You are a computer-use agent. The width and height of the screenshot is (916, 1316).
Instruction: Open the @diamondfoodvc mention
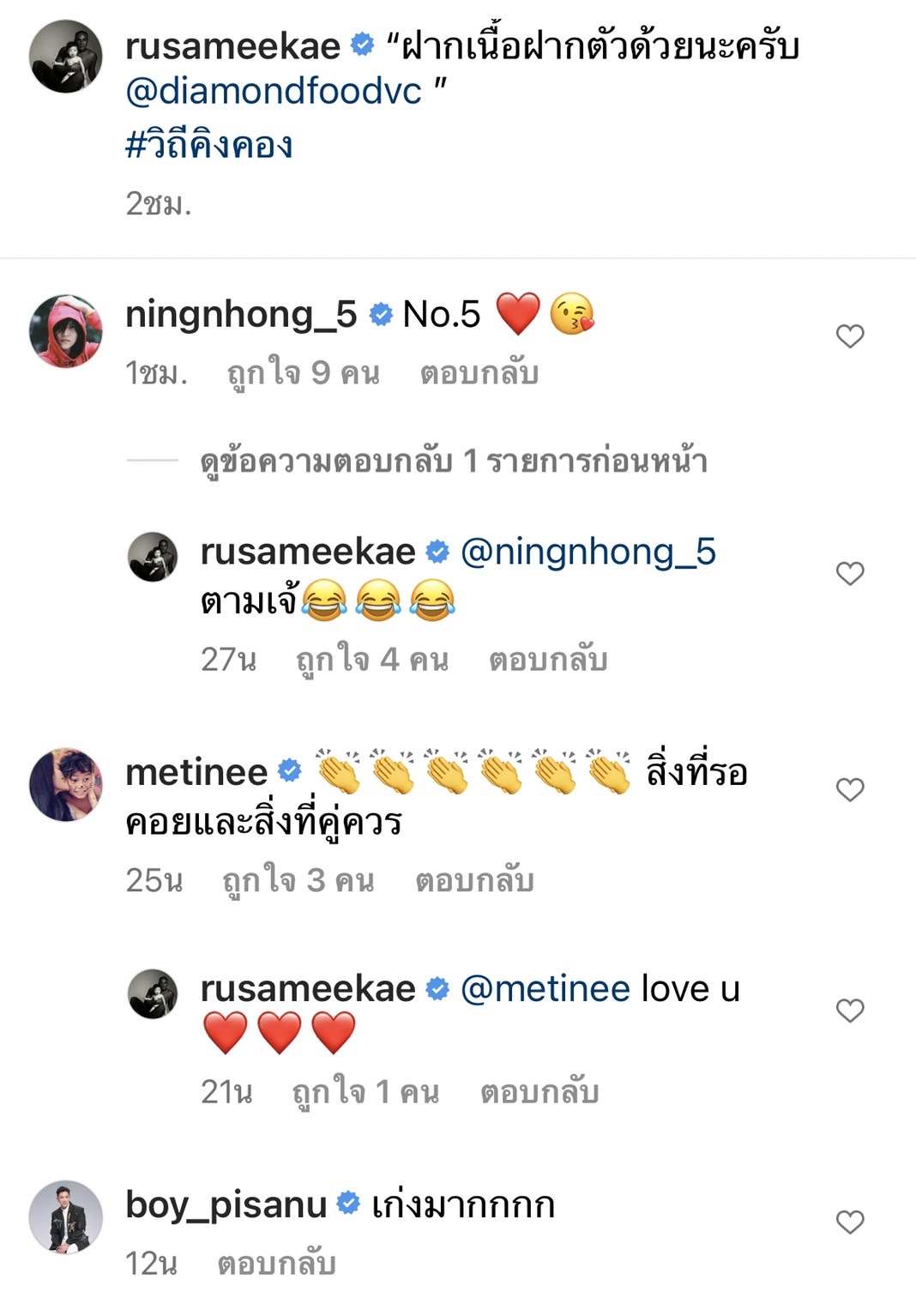(x=274, y=91)
